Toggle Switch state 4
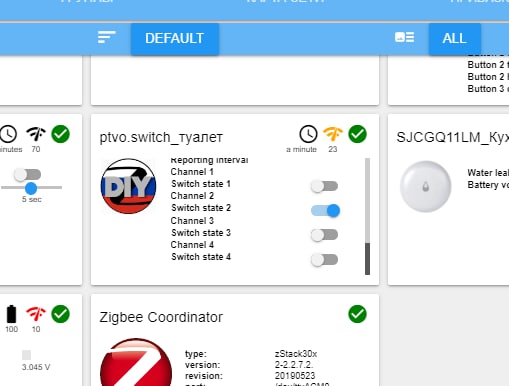 click(x=324, y=259)
